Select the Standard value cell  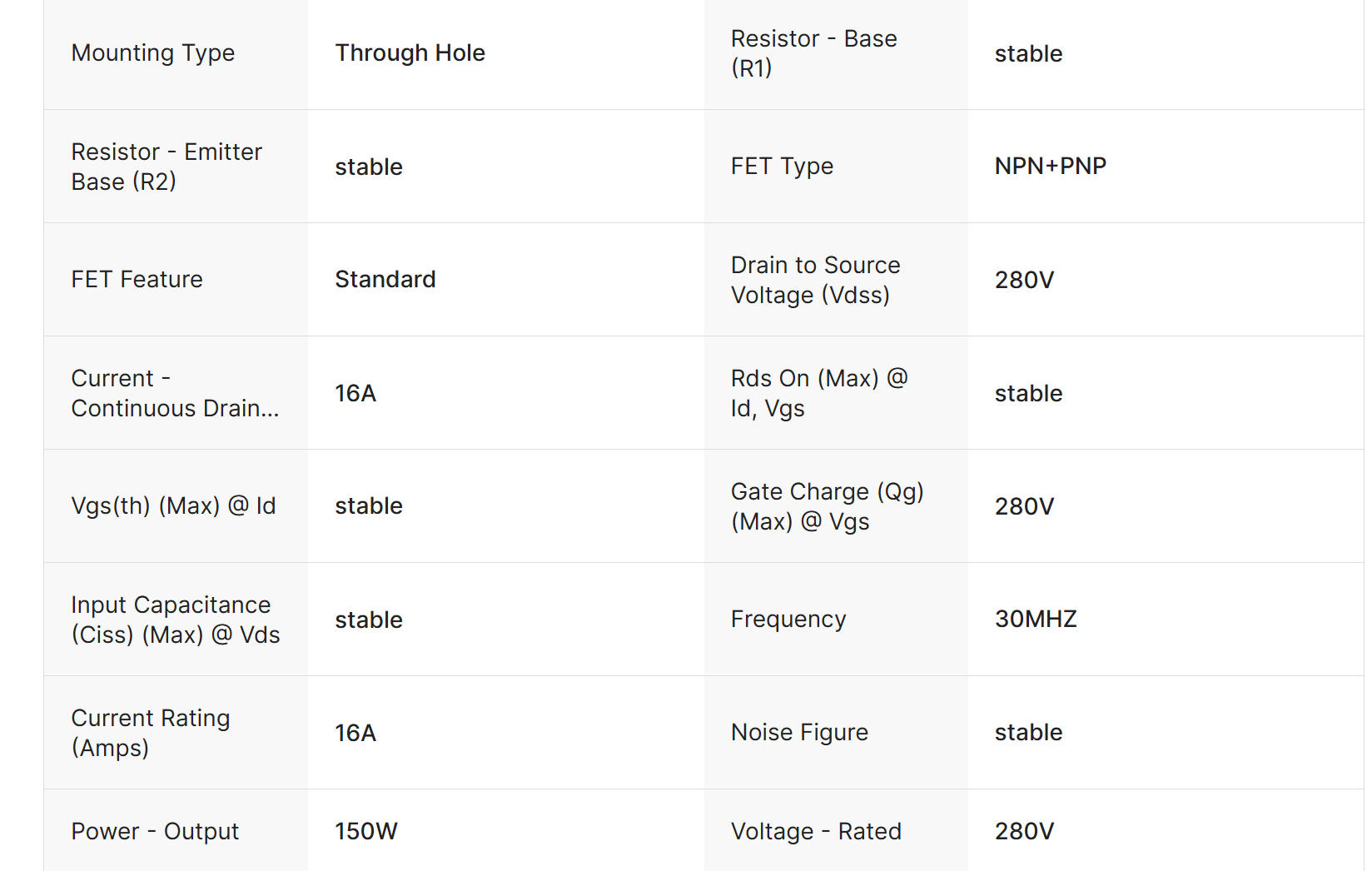(385, 280)
